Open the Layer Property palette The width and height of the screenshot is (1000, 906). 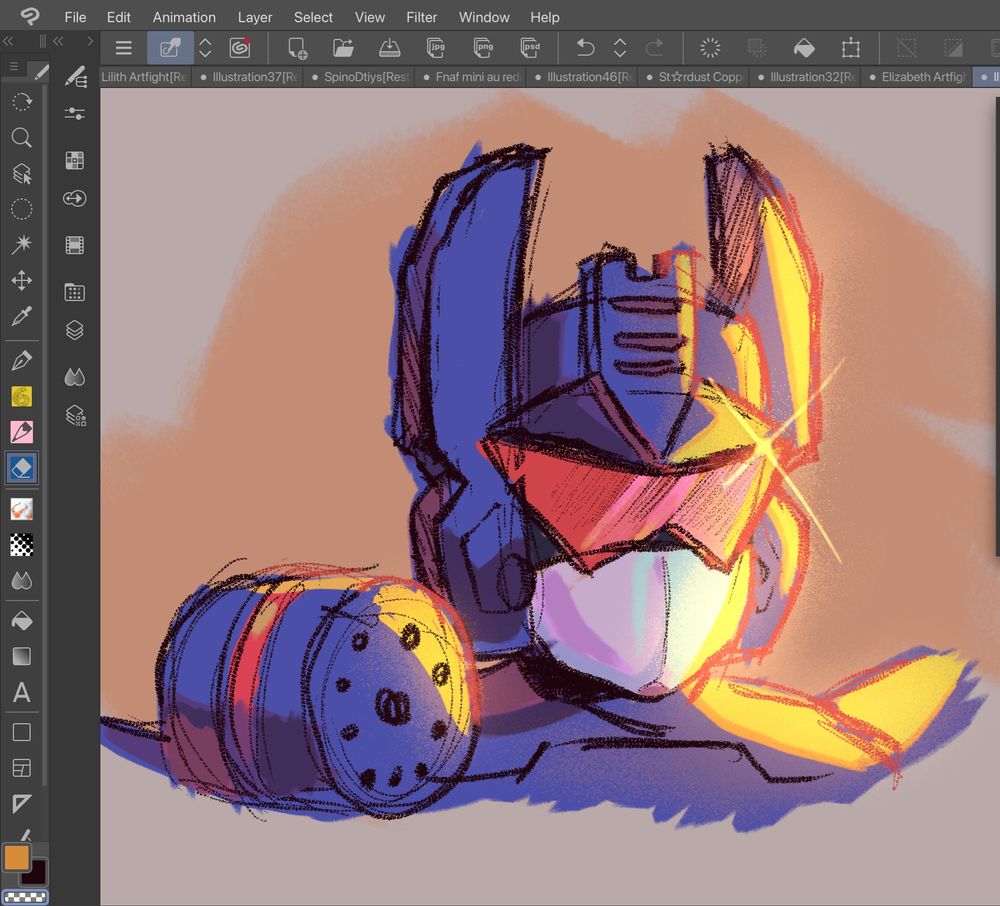coord(75,416)
